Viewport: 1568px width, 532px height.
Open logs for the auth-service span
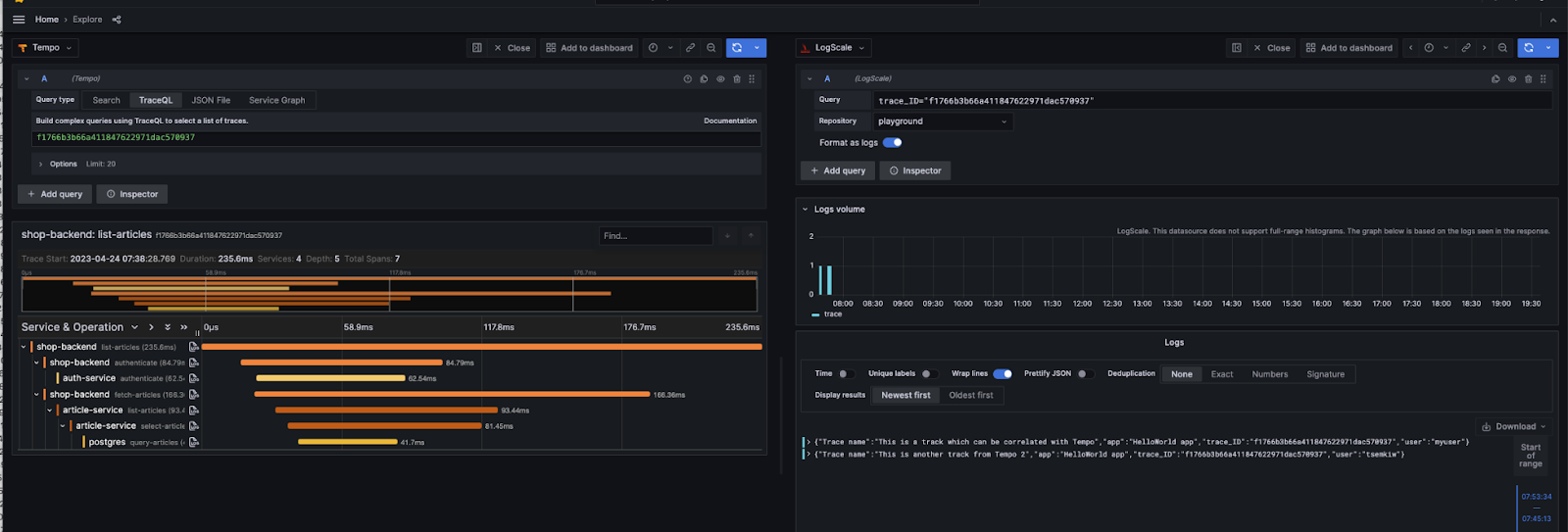[x=194, y=378]
